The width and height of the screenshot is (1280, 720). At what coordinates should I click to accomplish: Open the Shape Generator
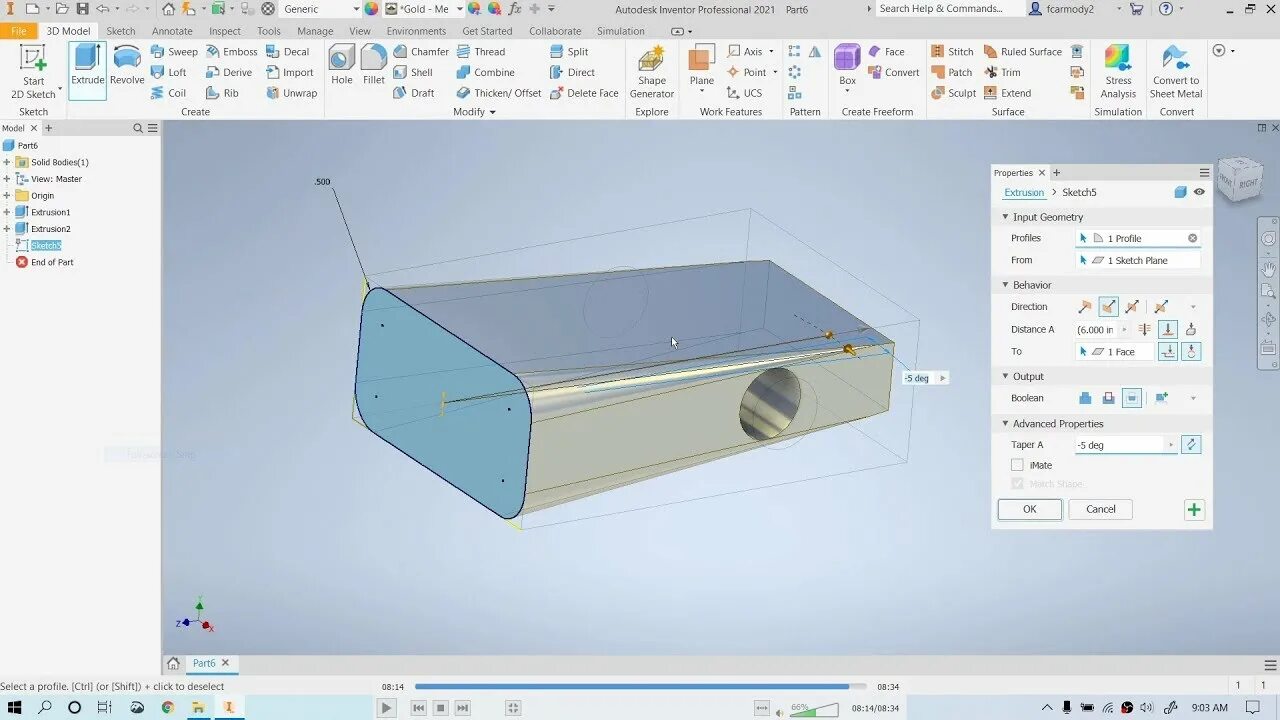click(x=651, y=72)
